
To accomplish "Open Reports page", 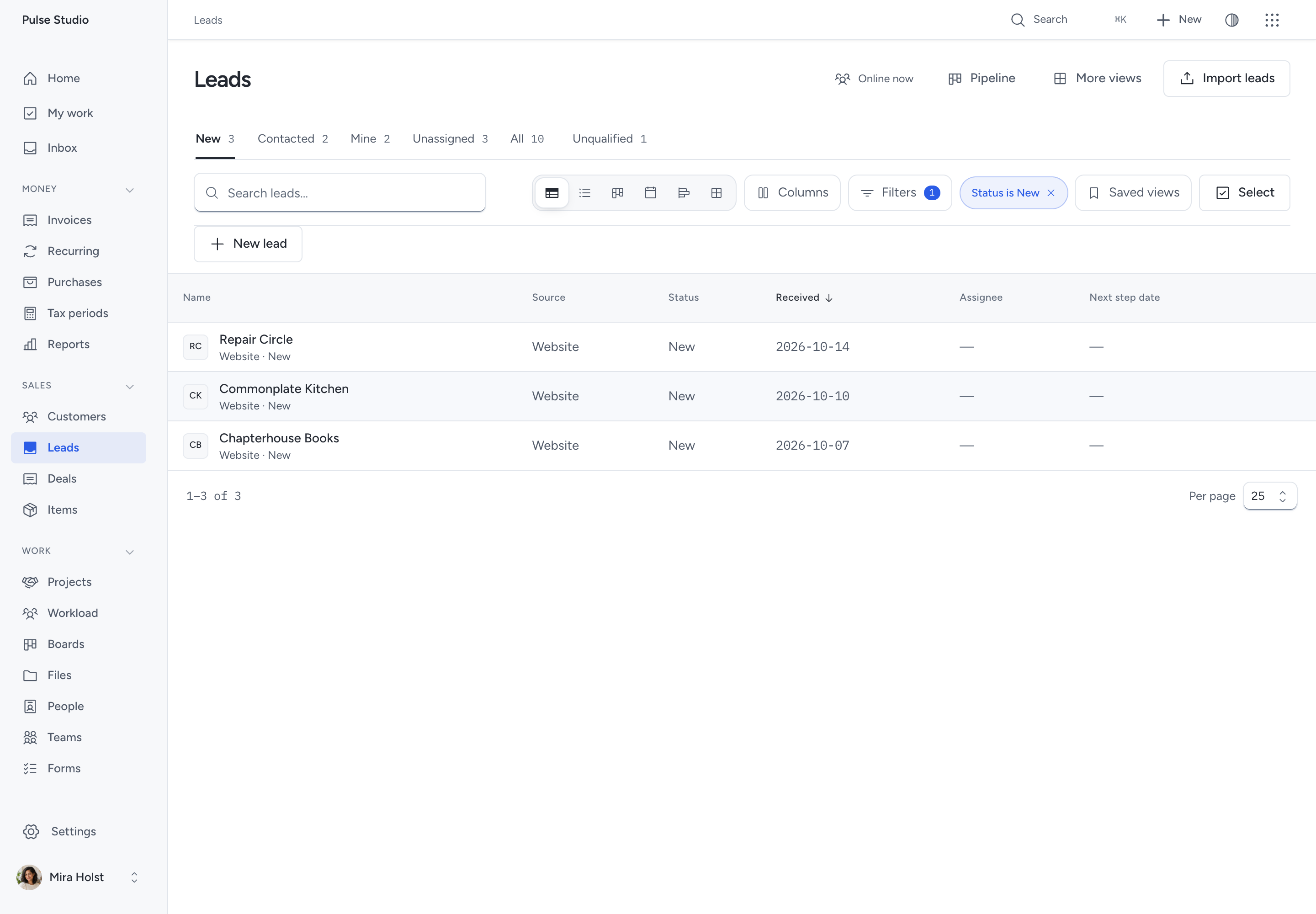I will click(x=79, y=344).
